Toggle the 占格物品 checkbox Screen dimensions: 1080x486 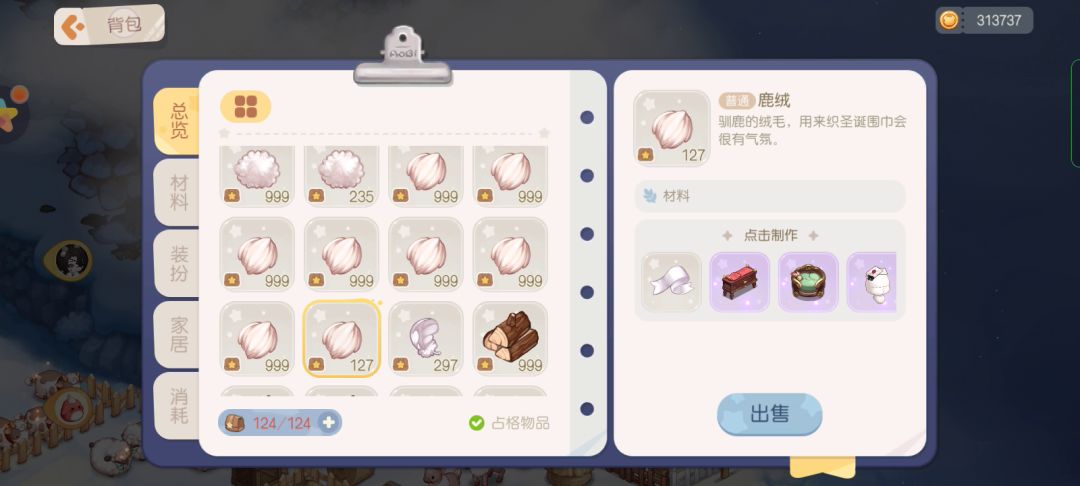pos(477,423)
